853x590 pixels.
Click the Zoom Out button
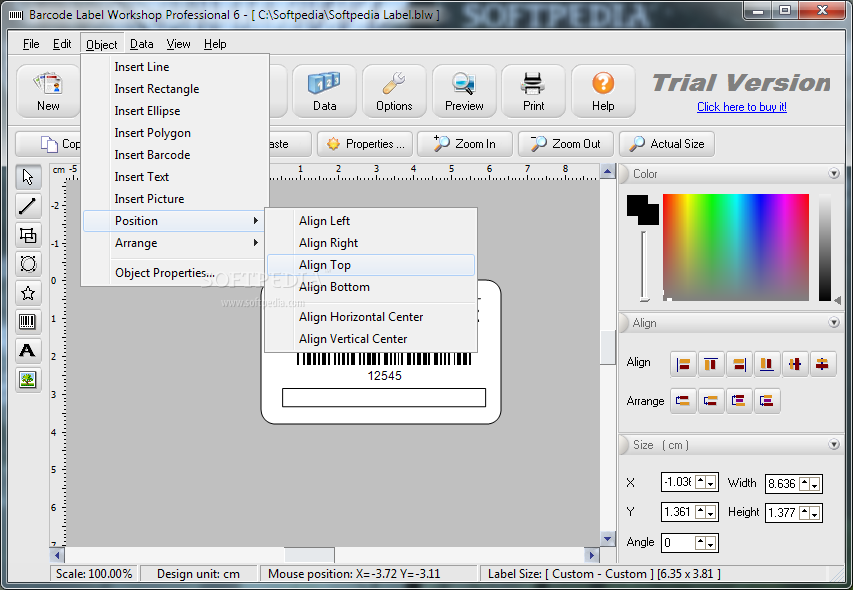(566, 144)
